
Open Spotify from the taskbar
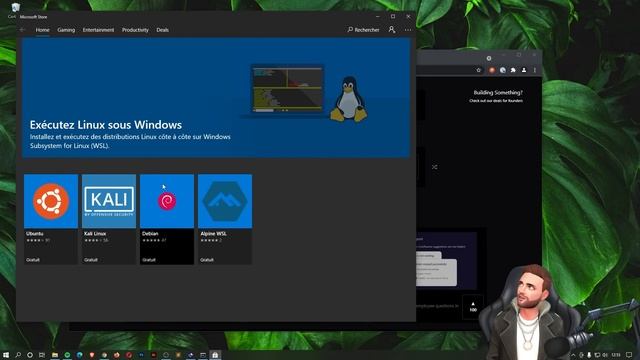[67, 355]
